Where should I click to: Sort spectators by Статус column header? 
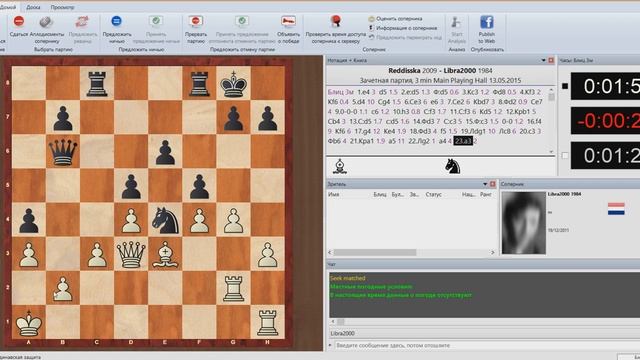point(433,195)
